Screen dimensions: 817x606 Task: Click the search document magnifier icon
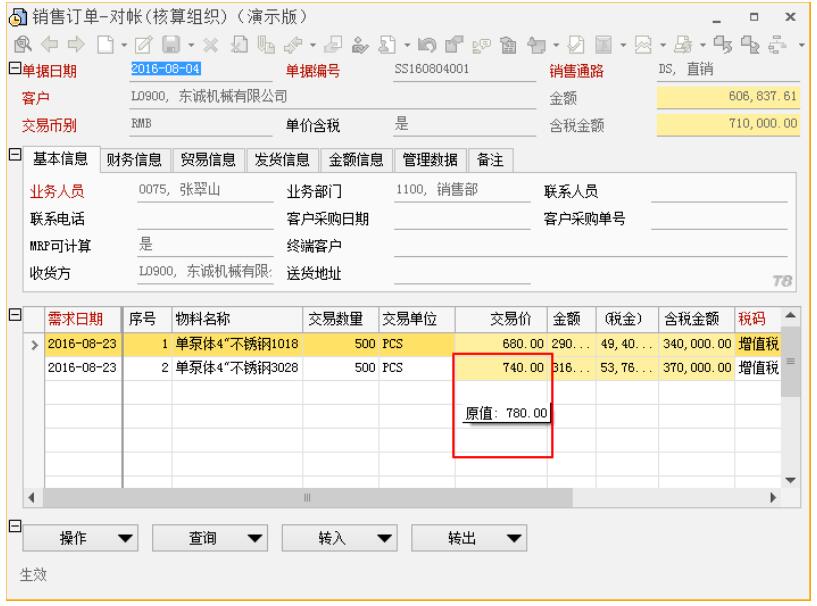point(23,45)
